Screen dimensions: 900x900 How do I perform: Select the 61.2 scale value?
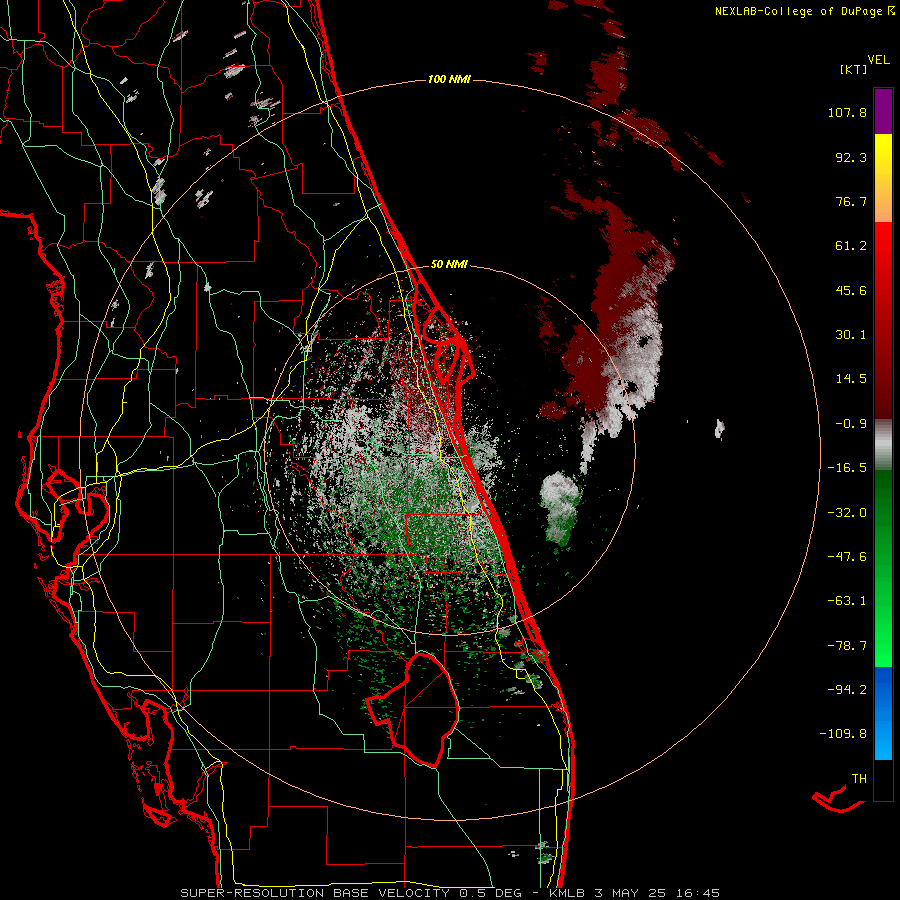(851, 246)
